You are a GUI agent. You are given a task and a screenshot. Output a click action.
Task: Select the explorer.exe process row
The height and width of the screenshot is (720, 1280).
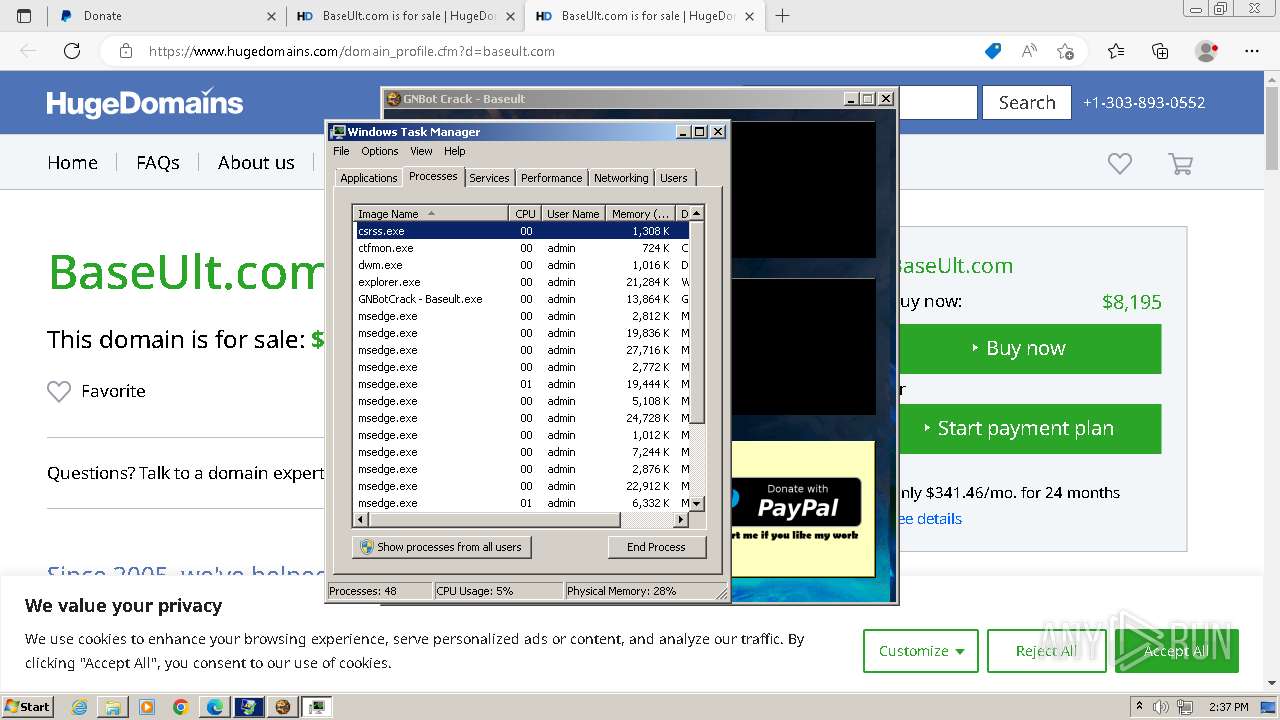coord(521,282)
